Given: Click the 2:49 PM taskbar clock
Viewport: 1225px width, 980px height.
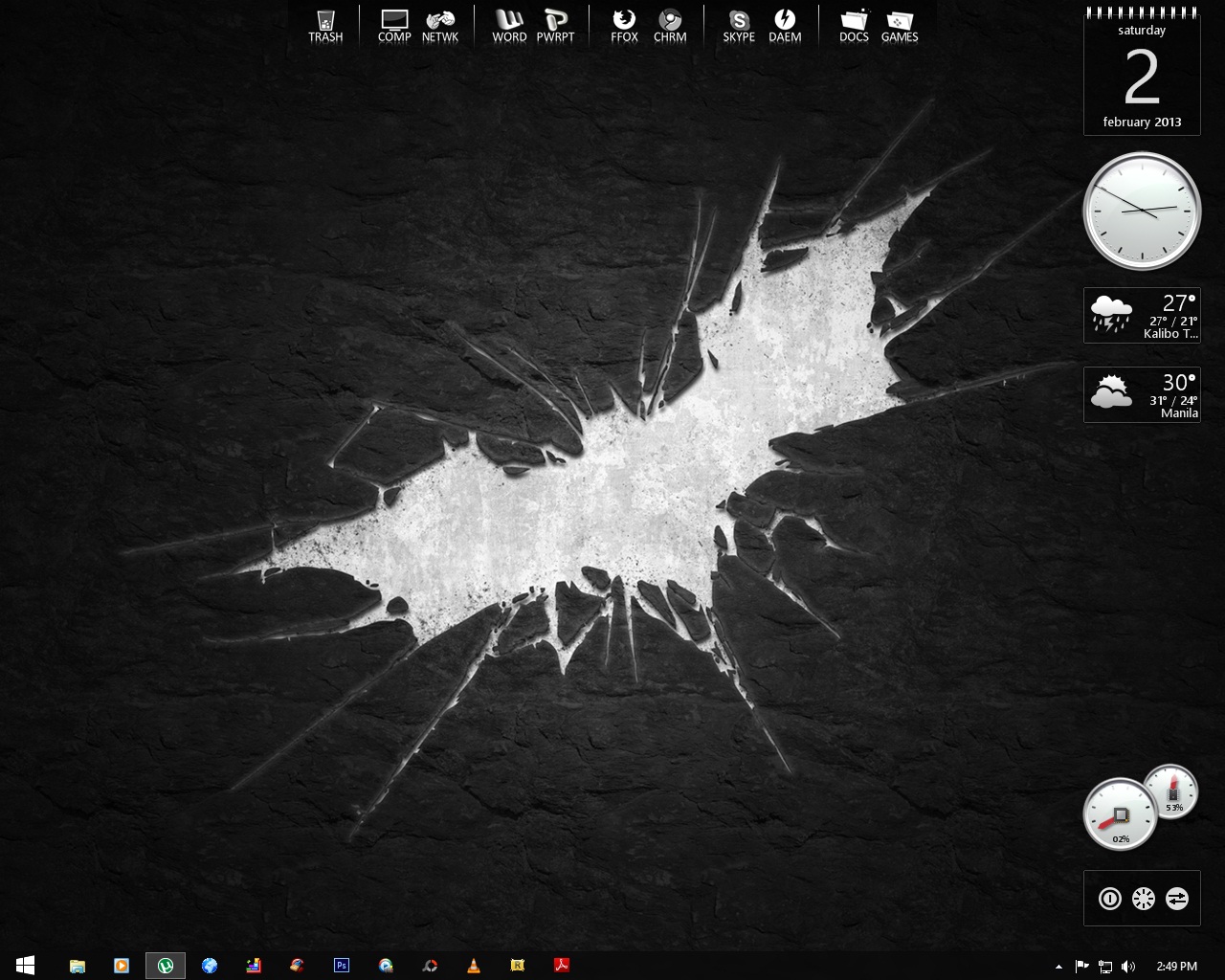Looking at the screenshot, I should (1176, 967).
